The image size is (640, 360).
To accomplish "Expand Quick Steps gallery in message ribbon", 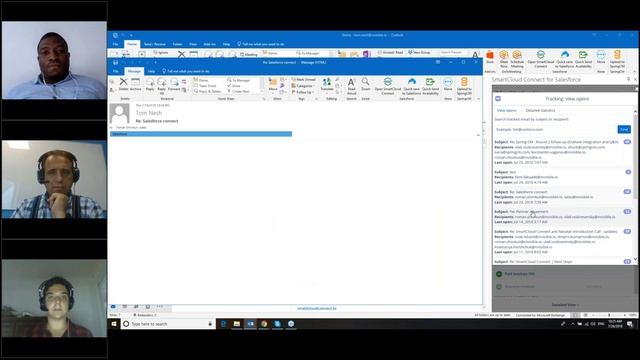I will (262, 92).
